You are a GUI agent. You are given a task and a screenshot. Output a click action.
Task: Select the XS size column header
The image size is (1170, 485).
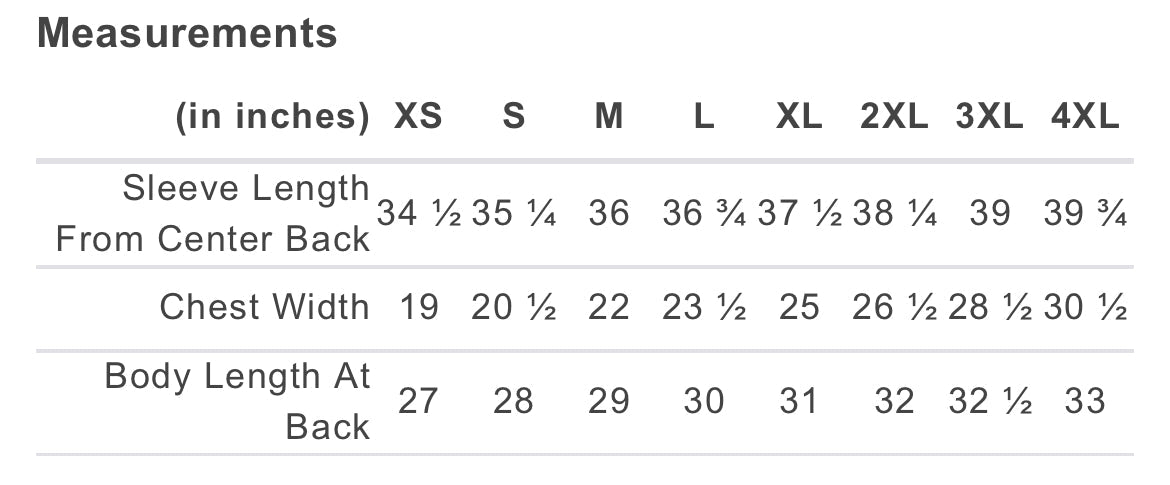coord(418,117)
